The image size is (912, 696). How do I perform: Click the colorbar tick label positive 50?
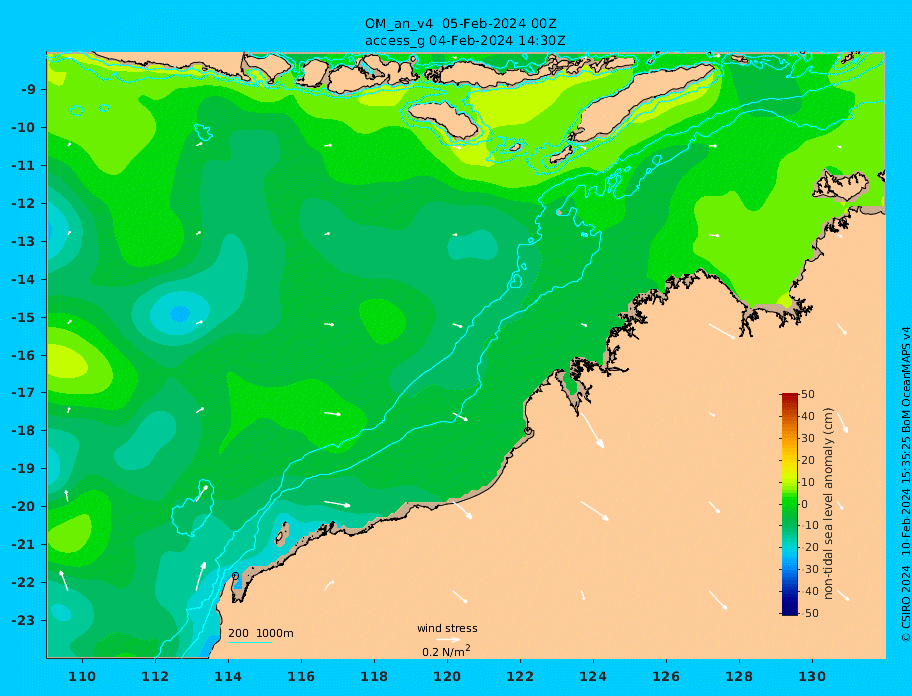pos(808,394)
